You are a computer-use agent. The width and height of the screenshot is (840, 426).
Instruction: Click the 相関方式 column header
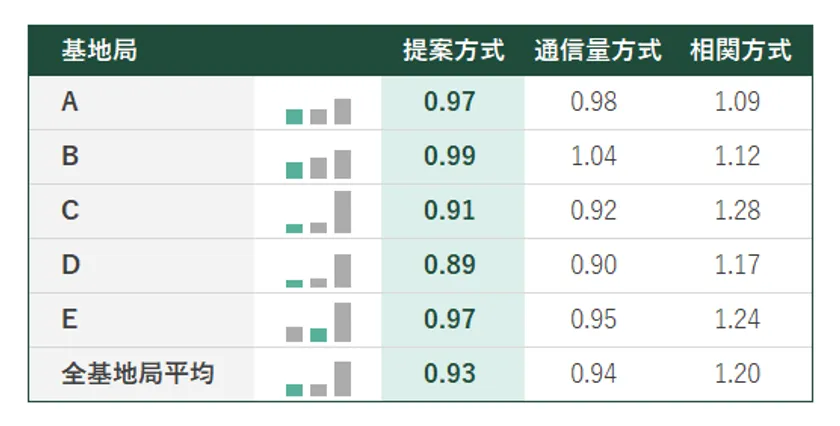pyautogui.click(x=740, y=51)
